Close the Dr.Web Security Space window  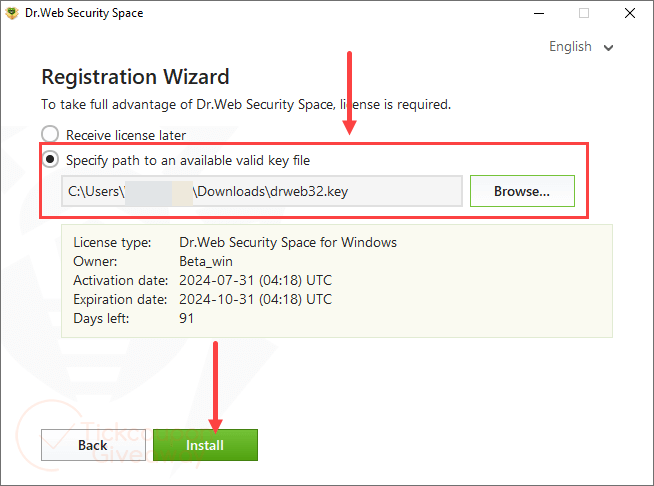pos(630,13)
